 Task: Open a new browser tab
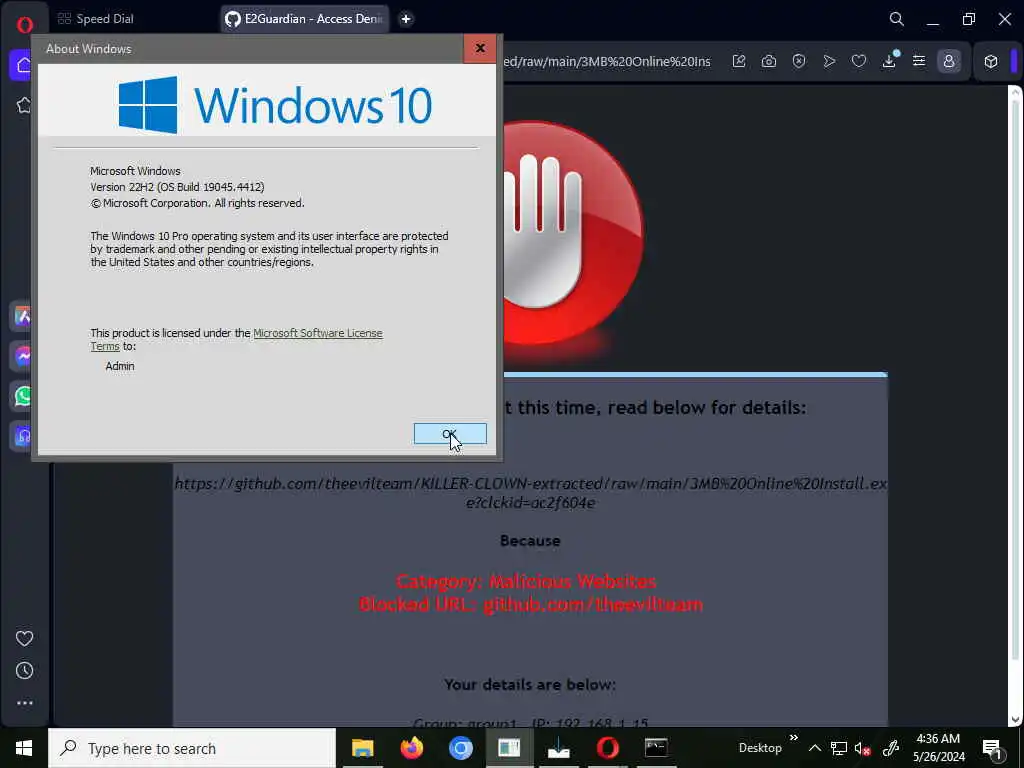(x=406, y=19)
